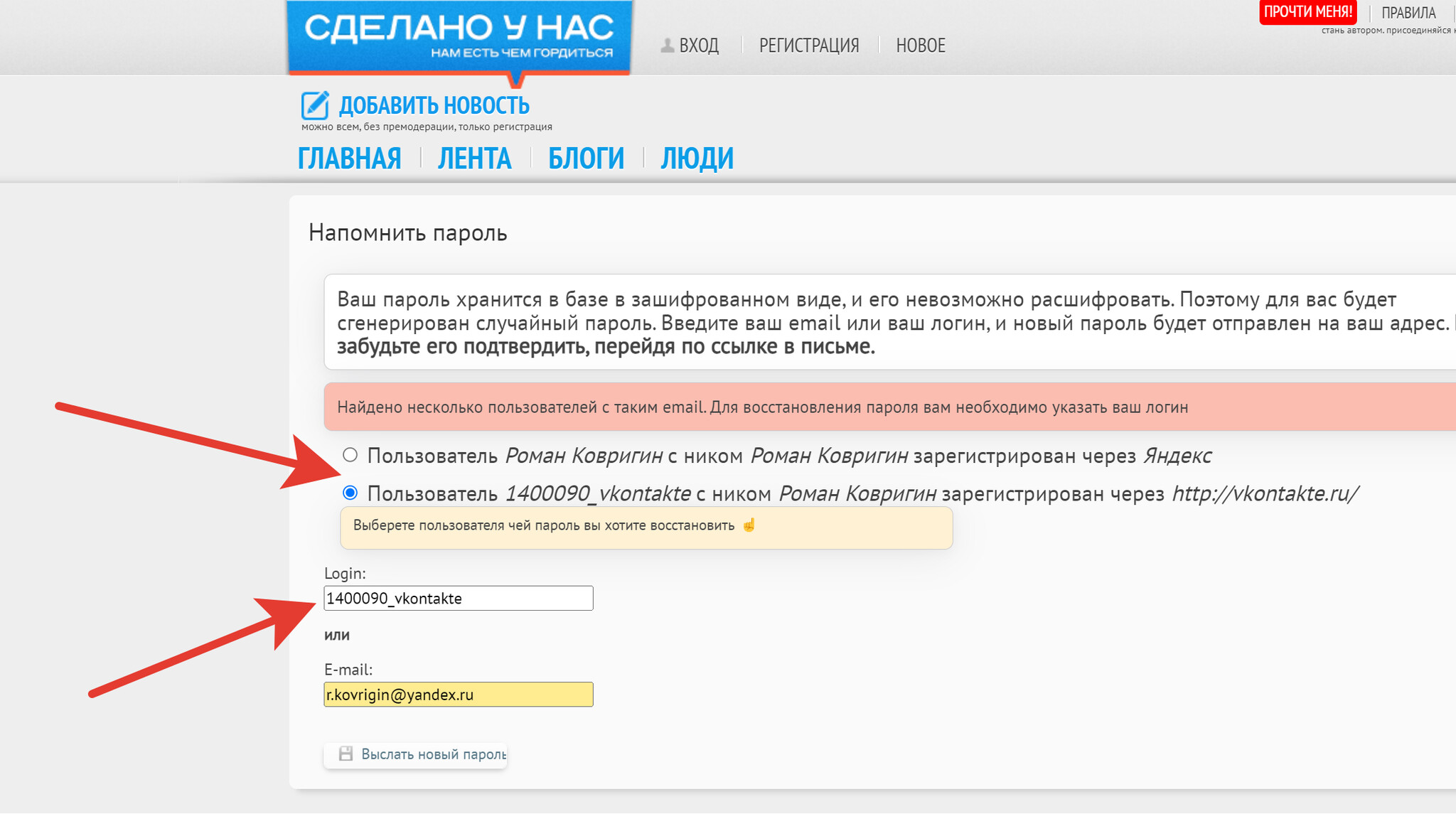The height and width of the screenshot is (814, 1456).
Task: Click the floppy disk icon on send button
Action: pos(346,754)
